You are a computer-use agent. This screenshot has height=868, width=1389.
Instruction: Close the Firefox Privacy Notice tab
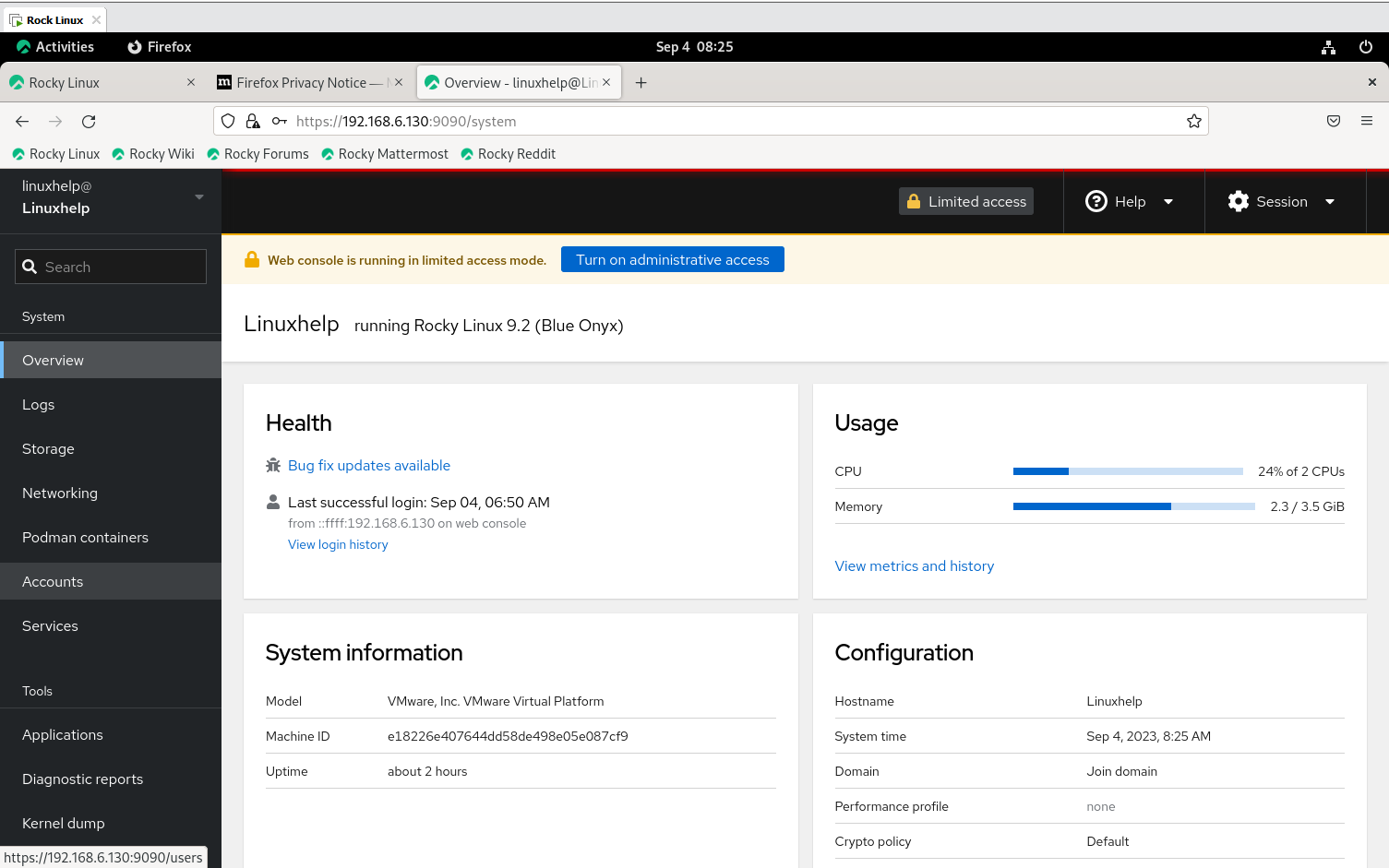pos(399,82)
